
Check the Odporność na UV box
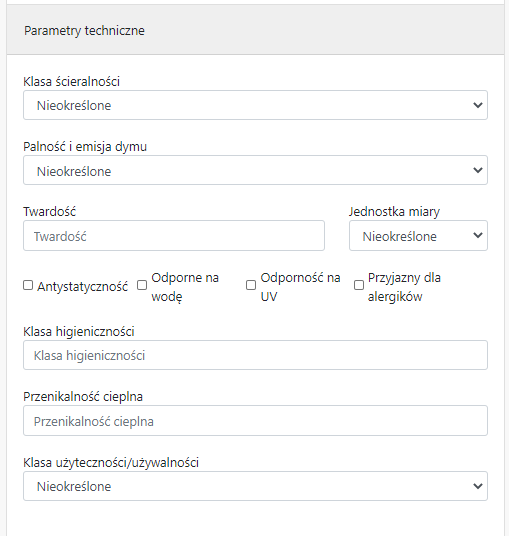pos(251,285)
